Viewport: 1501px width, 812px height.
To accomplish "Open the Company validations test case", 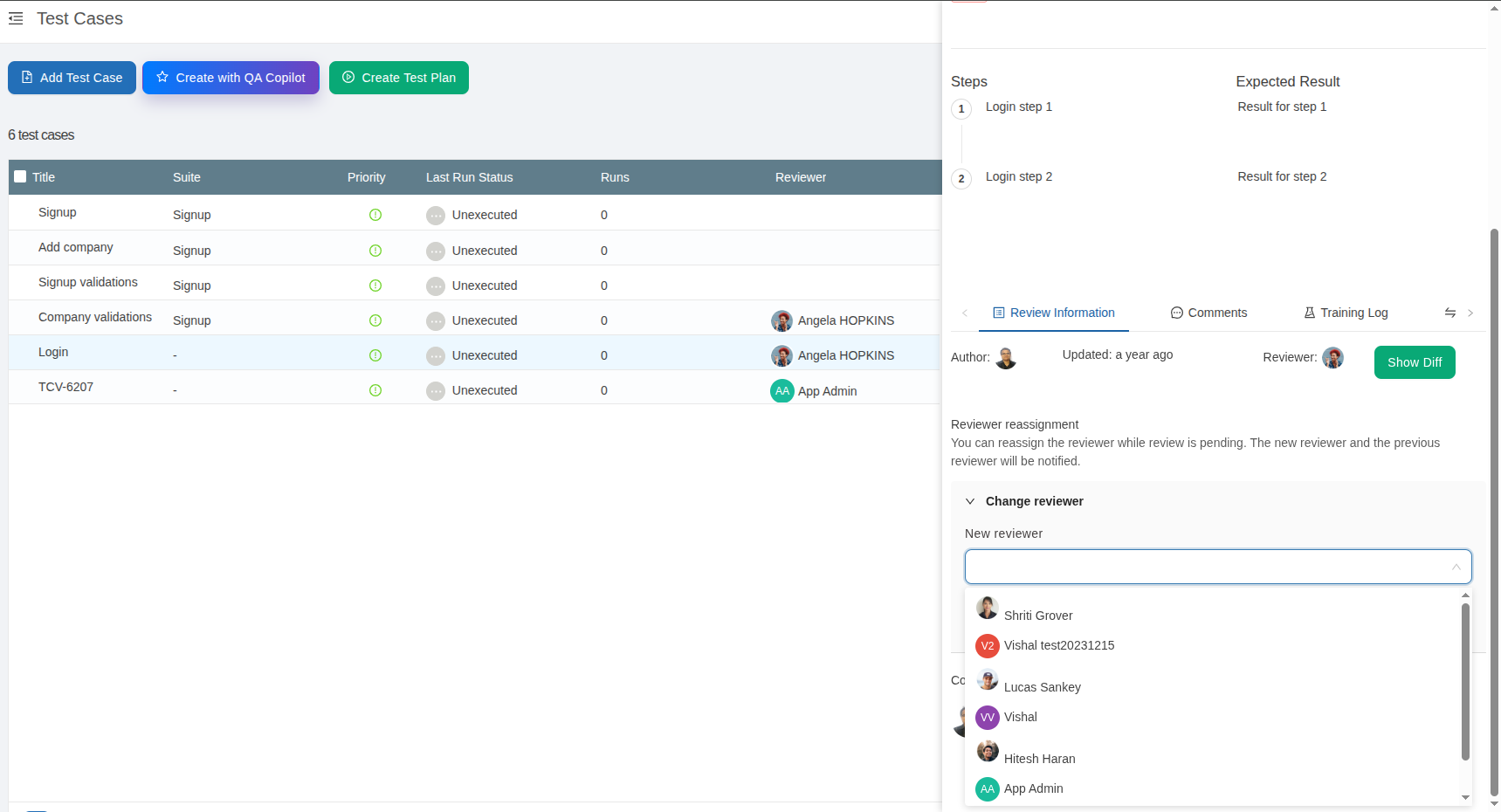I will (95, 317).
